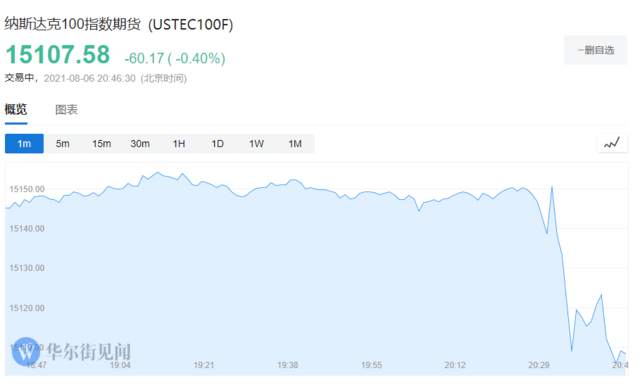Viewport: 640px width, 385px height.
Task: Set interval to 30m
Action: (140, 144)
